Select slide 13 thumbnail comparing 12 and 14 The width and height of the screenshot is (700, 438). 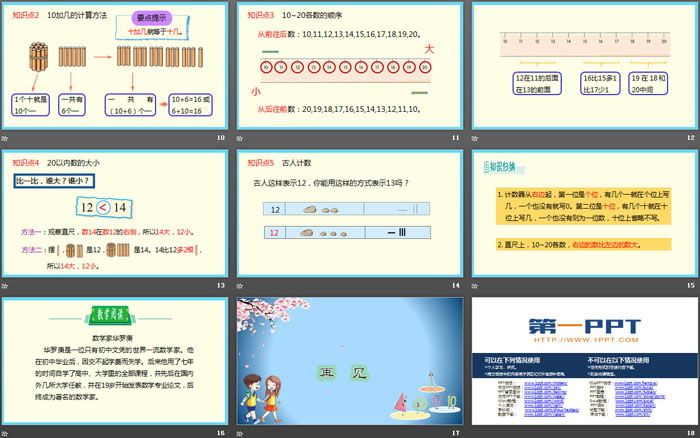coord(115,213)
